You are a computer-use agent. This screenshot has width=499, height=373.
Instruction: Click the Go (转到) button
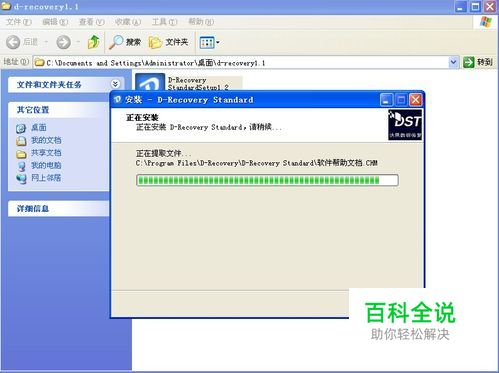click(478, 62)
